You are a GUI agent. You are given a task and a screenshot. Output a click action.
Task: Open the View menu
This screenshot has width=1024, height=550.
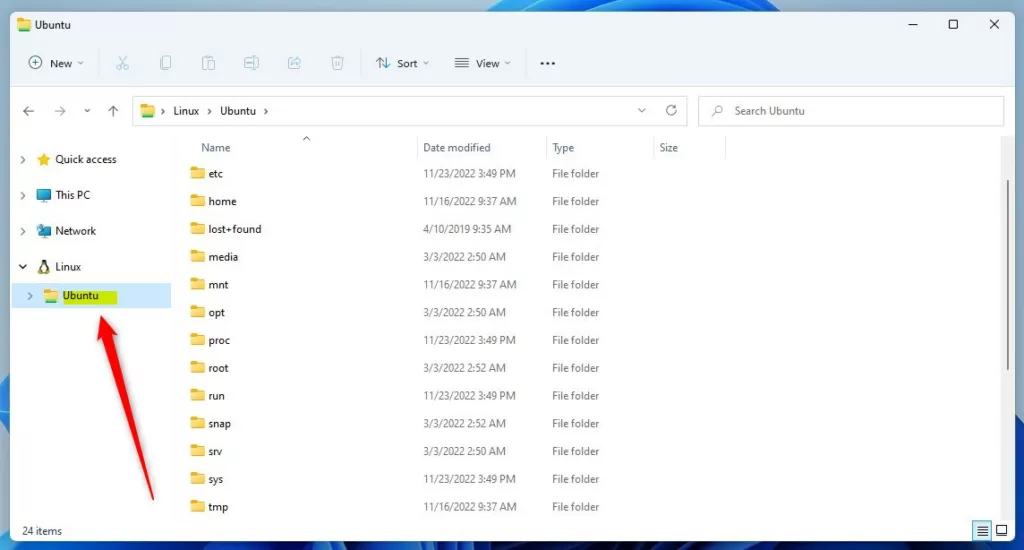click(x=482, y=63)
